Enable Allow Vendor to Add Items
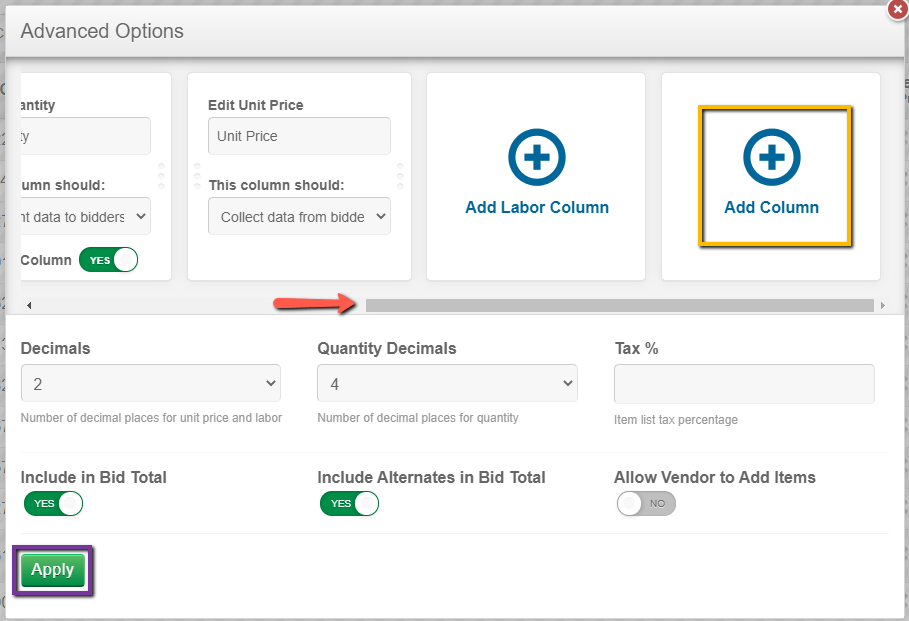The height and width of the screenshot is (621, 909). 646,504
